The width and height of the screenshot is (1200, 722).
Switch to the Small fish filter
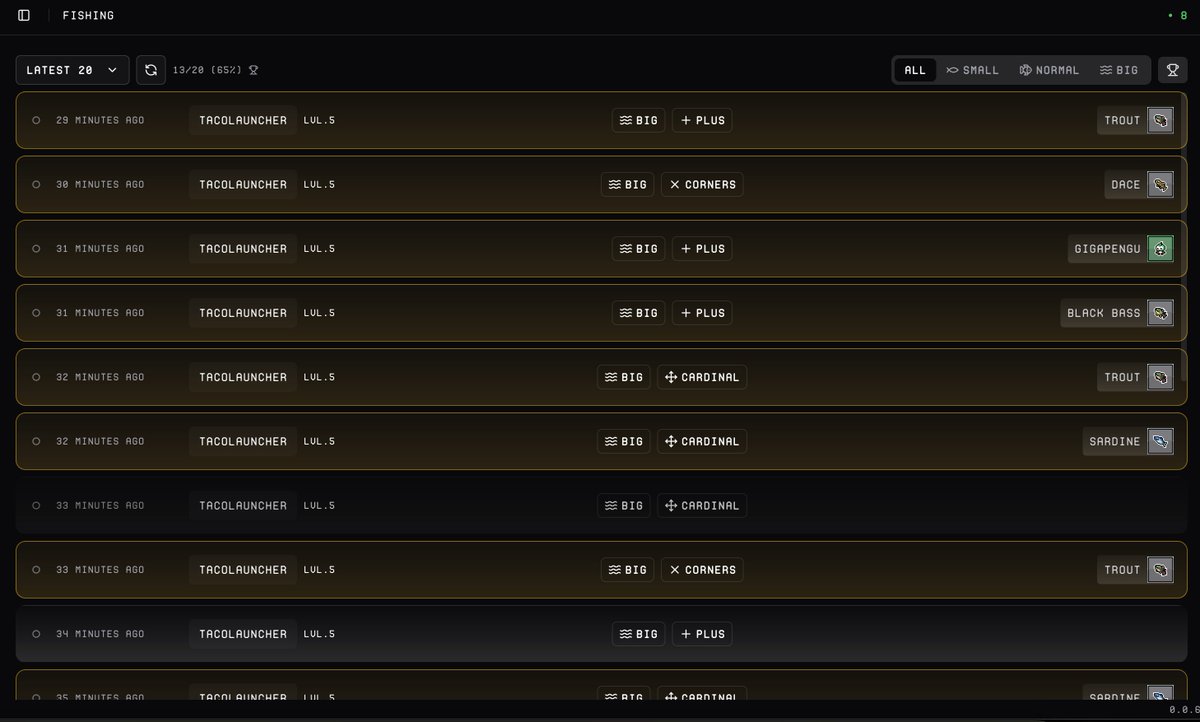[973, 70]
